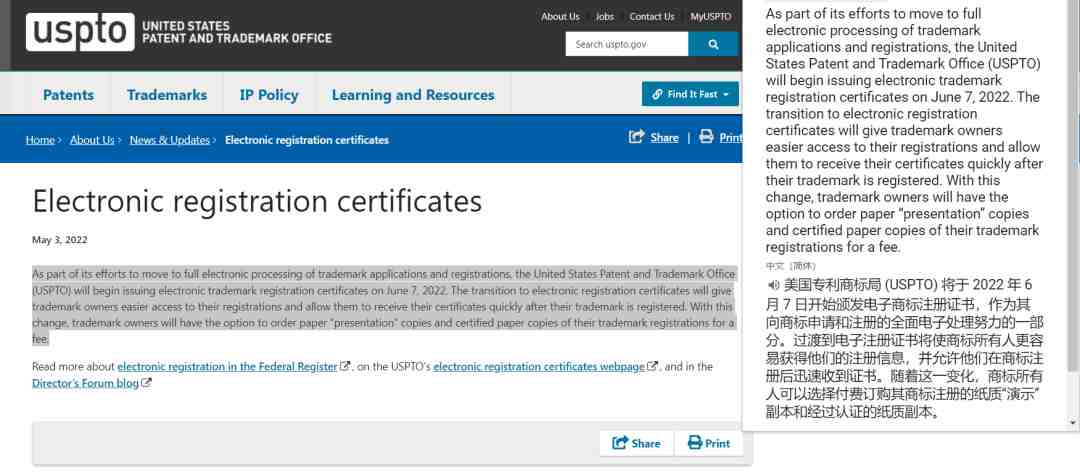
Task: Click scroll down arrow in translation popup
Action: [1073, 422]
